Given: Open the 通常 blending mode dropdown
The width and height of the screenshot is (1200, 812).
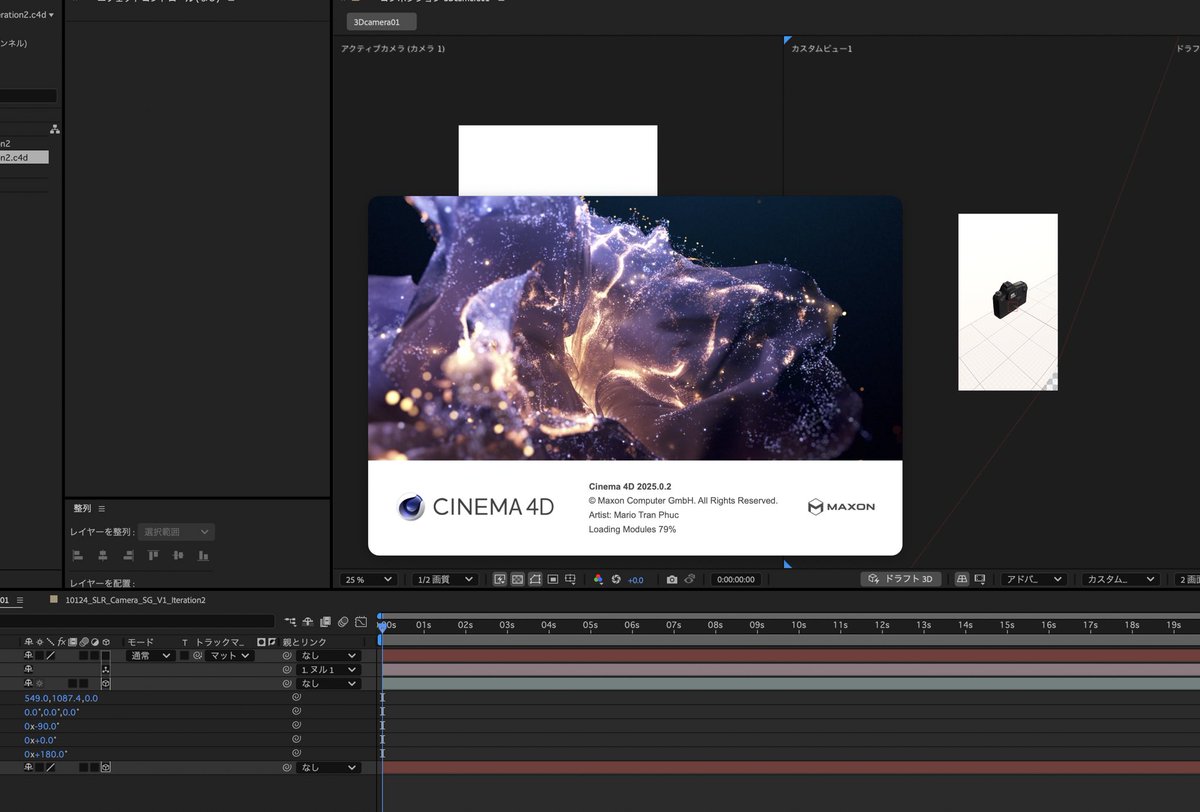Looking at the screenshot, I should click(x=151, y=656).
